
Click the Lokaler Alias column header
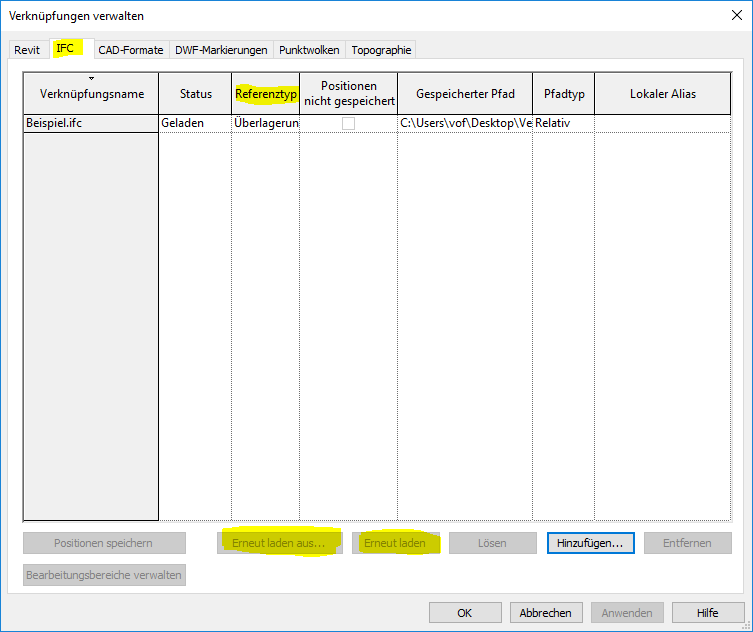pyautogui.click(x=662, y=94)
